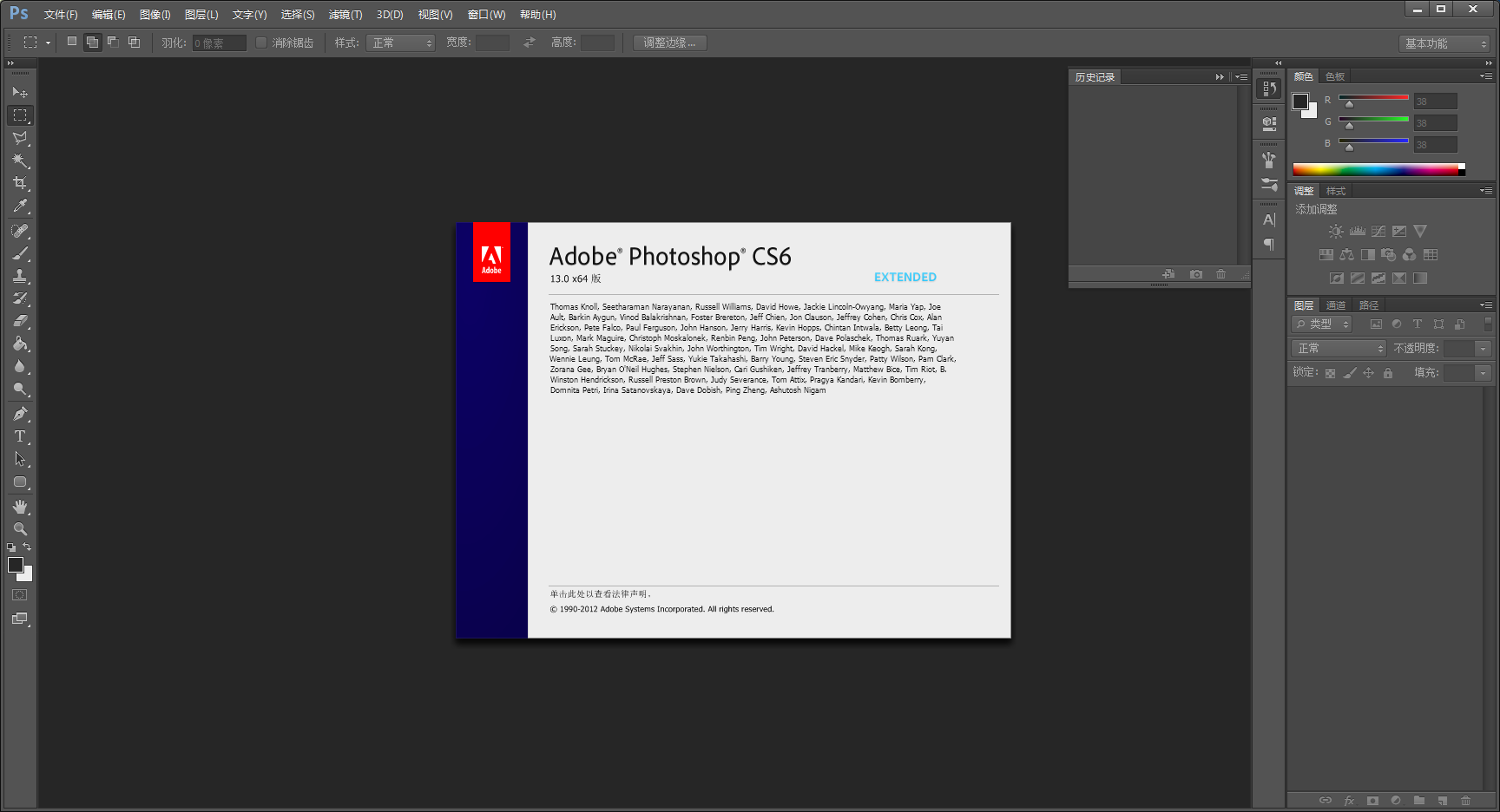
Task: Toggle lock all layer icon
Action: point(1388,373)
